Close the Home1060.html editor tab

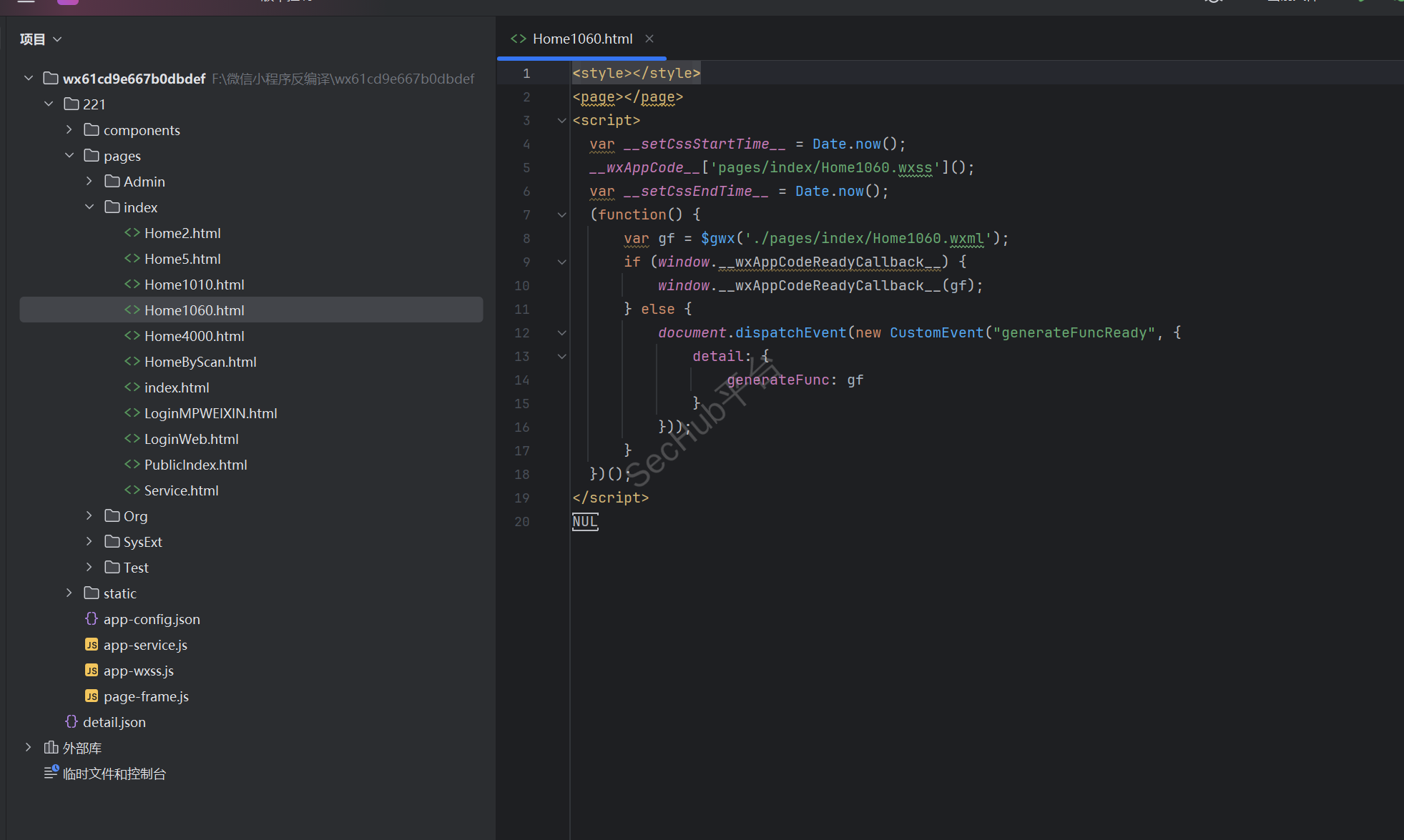point(649,39)
